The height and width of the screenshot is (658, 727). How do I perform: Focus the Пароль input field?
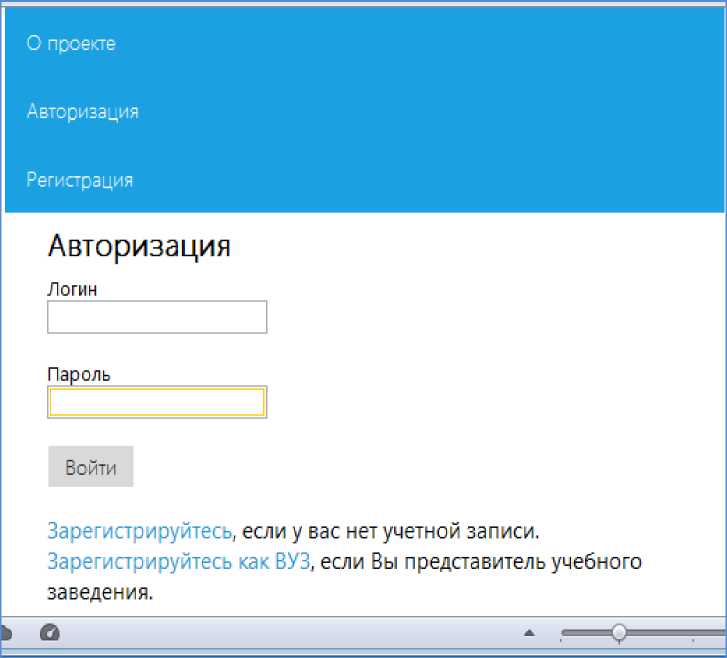[157, 402]
